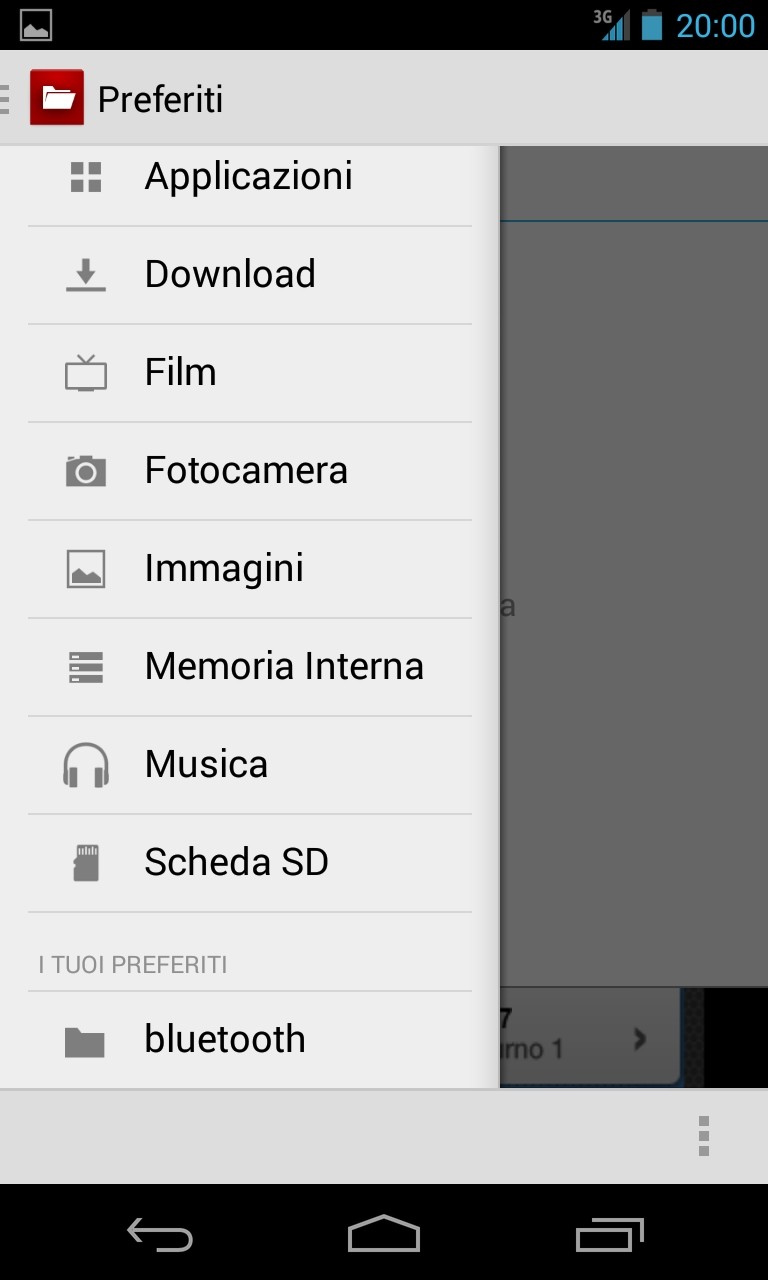Viewport: 768px width, 1280px height.
Task: Open the Download label entry
Action: pos(230,274)
